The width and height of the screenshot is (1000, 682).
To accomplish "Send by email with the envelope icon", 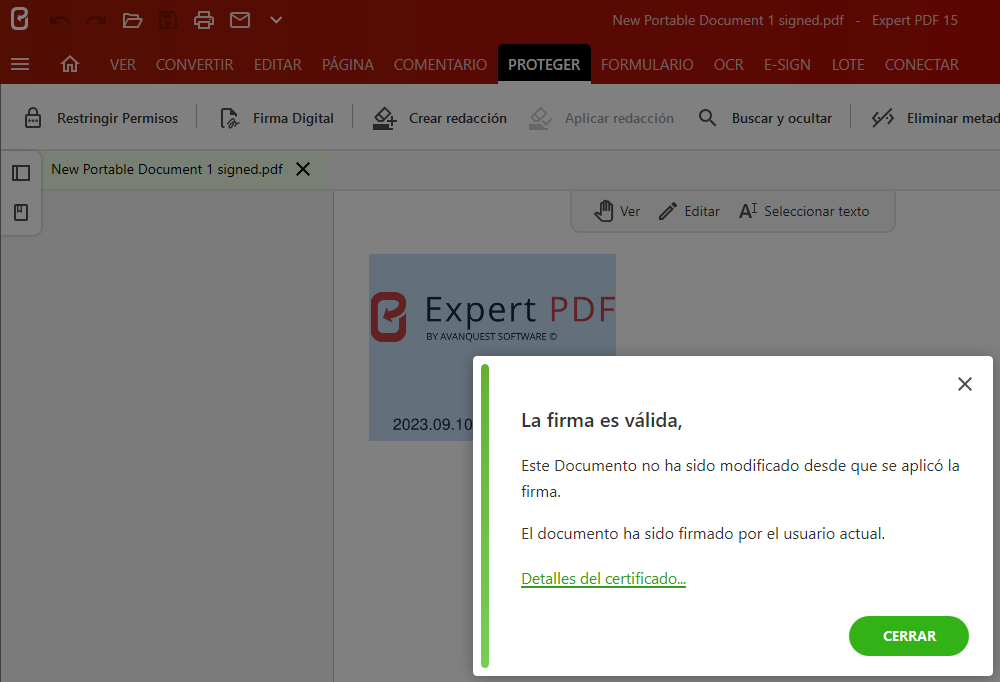I will click(240, 20).
